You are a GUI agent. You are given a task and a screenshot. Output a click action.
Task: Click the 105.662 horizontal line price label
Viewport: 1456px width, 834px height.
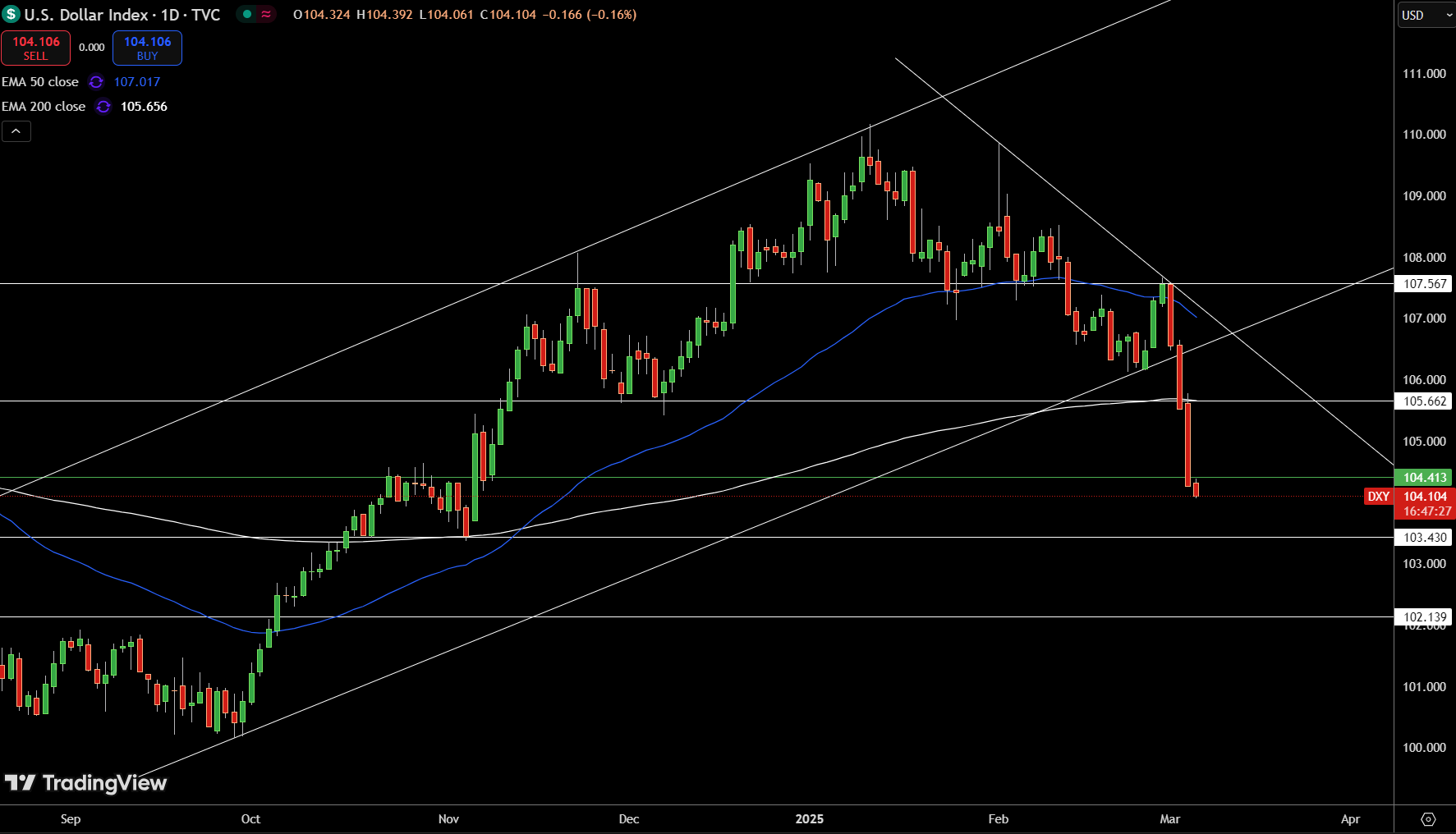(1425, 401)
